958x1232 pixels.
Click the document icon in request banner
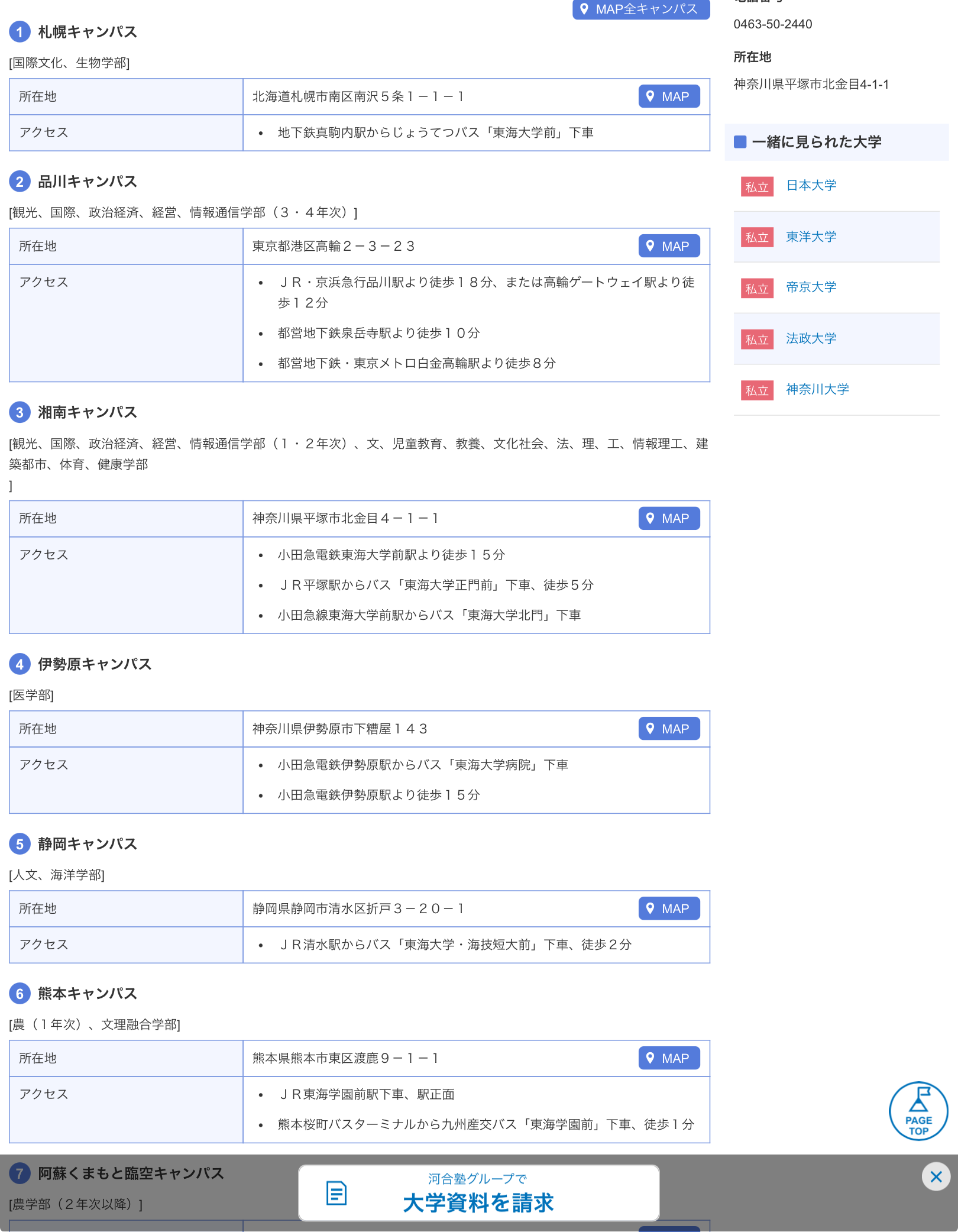coord(336,1193)
